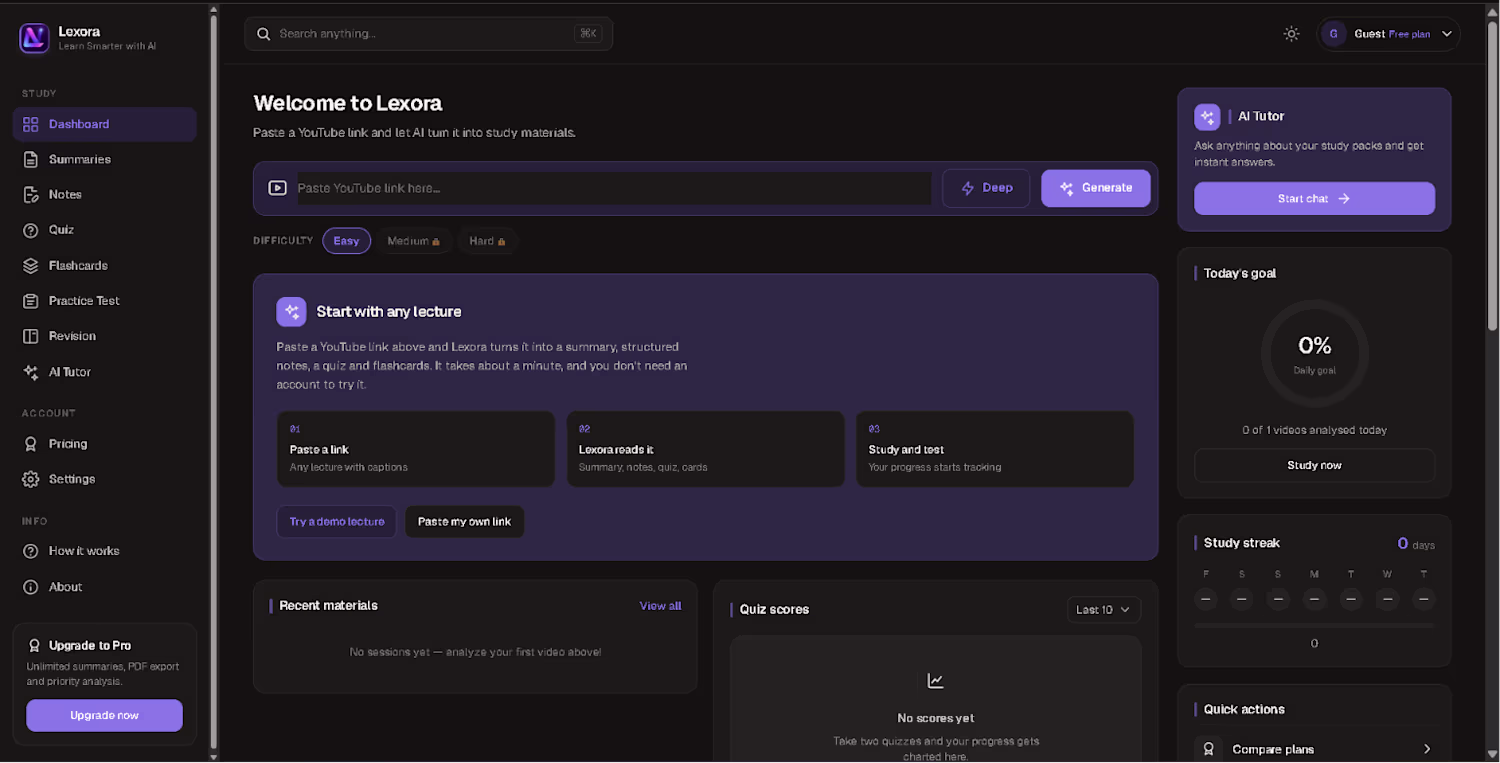Select Easy difficulty
The height and width of the screenshot is (763, 1500).
coord(346,241)
